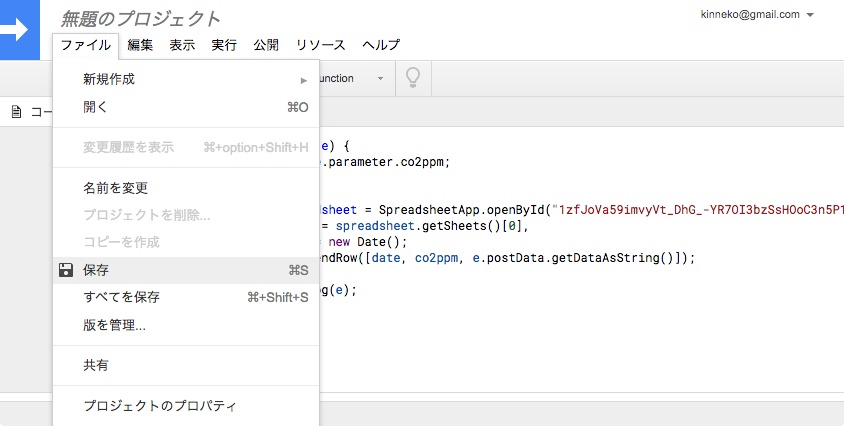Click the blue Apps Script arrow logo

[17, 28]
